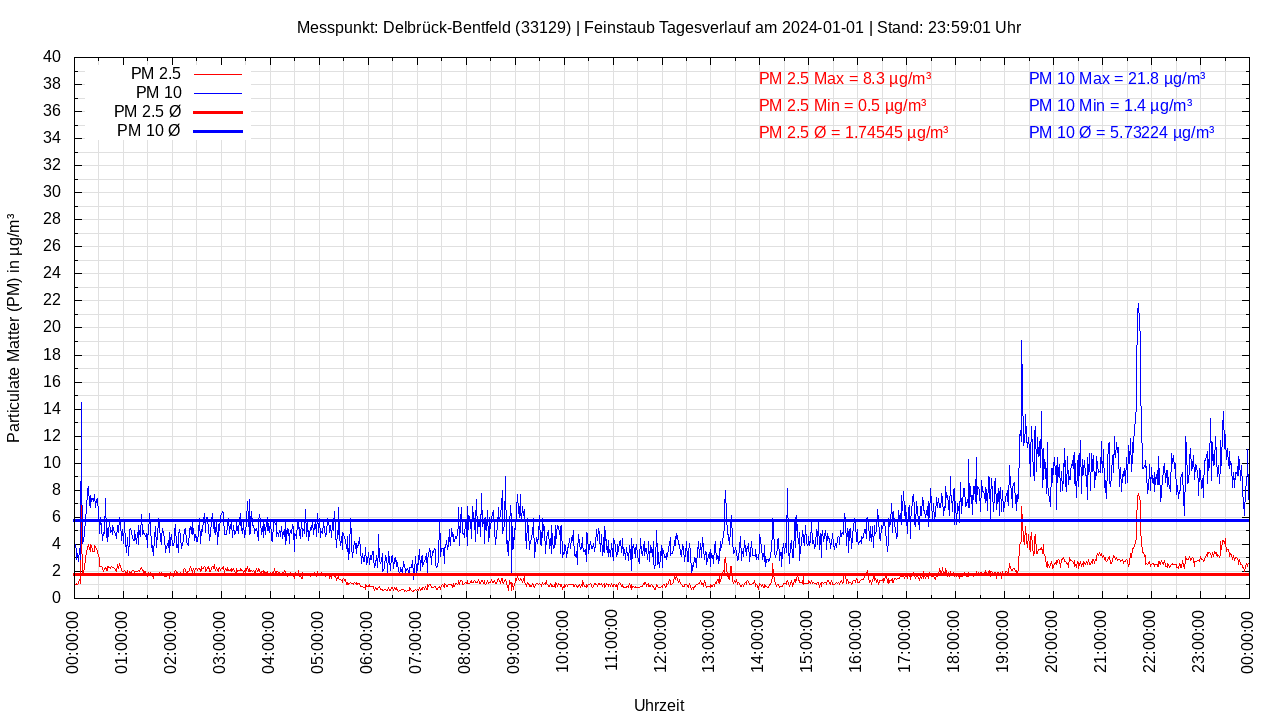Click the PM 2.5 Ø = 1.74545 µg/m³ value
The height and width of the screenshot is (720, 1280).
(x=853, y=132)
